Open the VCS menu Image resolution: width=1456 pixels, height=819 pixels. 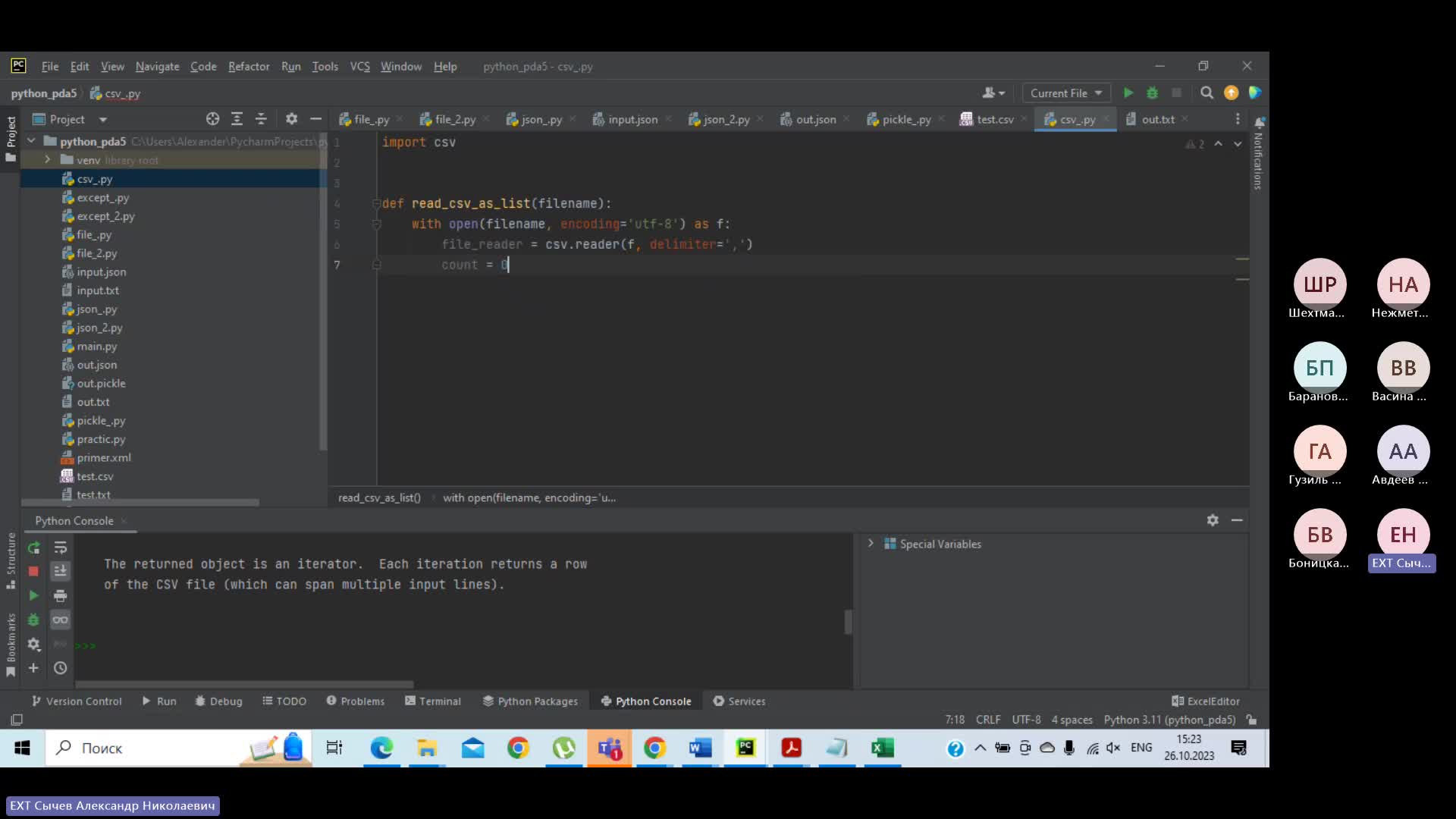tap(359, 66)
